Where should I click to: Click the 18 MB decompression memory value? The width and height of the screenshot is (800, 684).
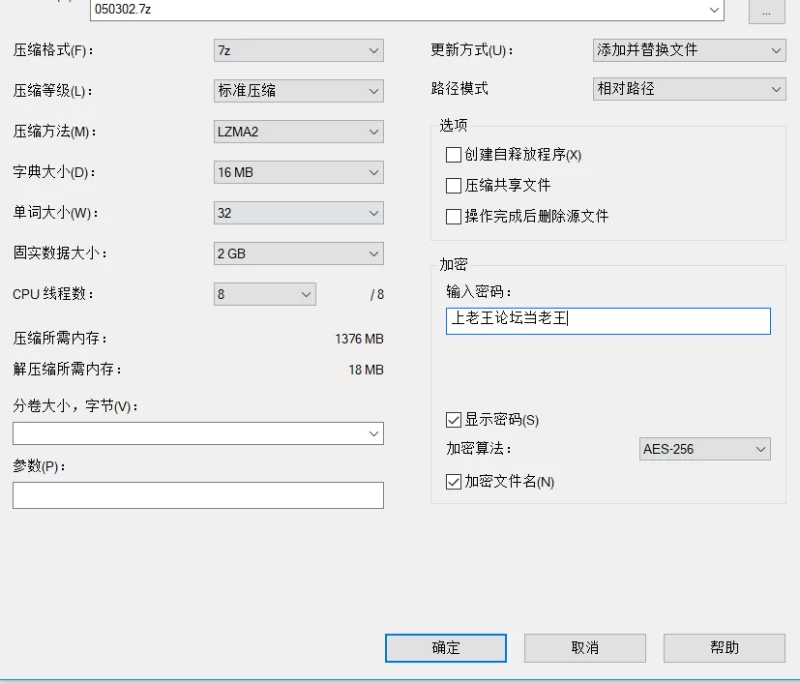pyautogui.click(x=366, y=370)
